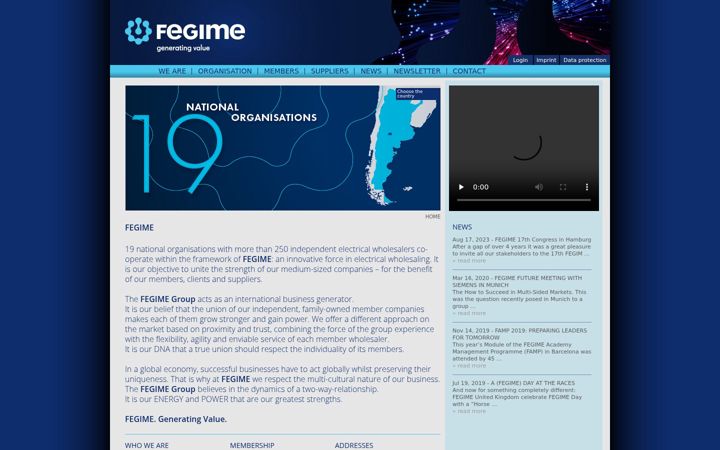Play the video in the player

pos(461,187)
